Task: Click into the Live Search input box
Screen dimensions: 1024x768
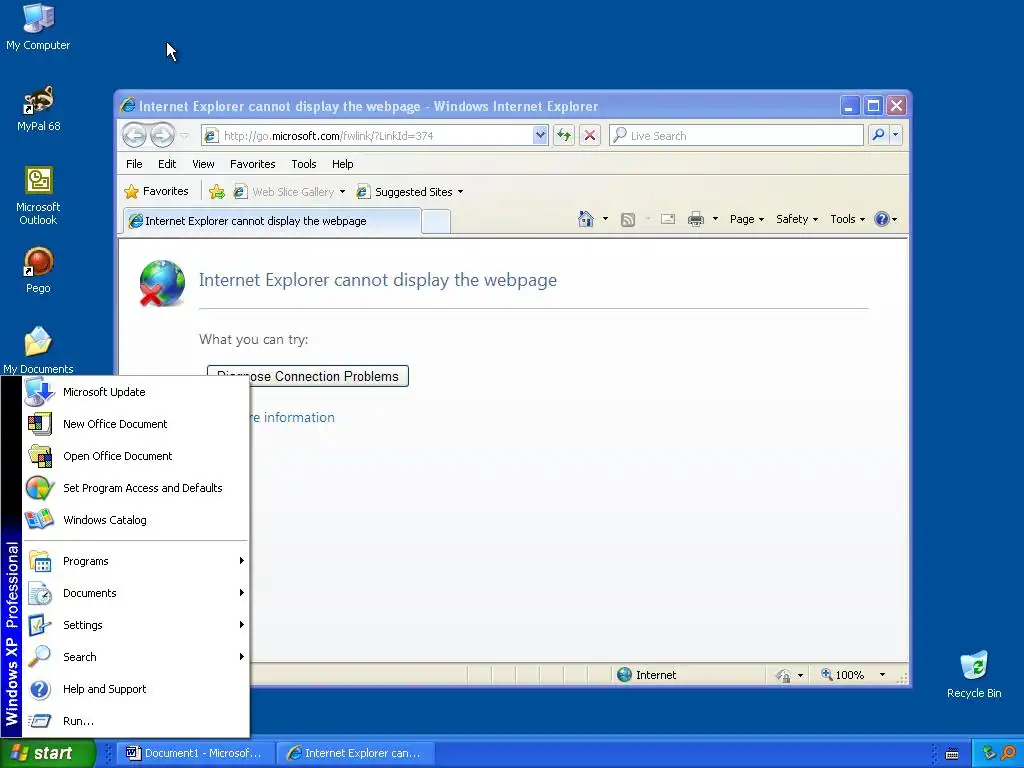Action: pyautogui.click(x=736, y=135)
